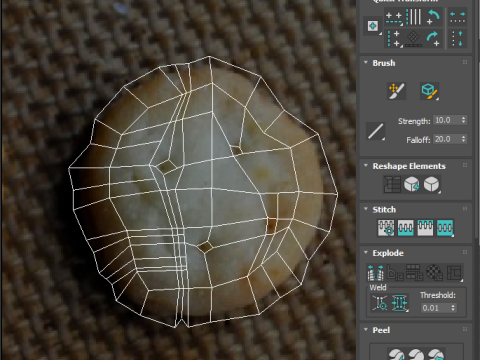Click the Weld Threshold value field
This screenshot has width=480, height=360.
(x=435, y=308)
